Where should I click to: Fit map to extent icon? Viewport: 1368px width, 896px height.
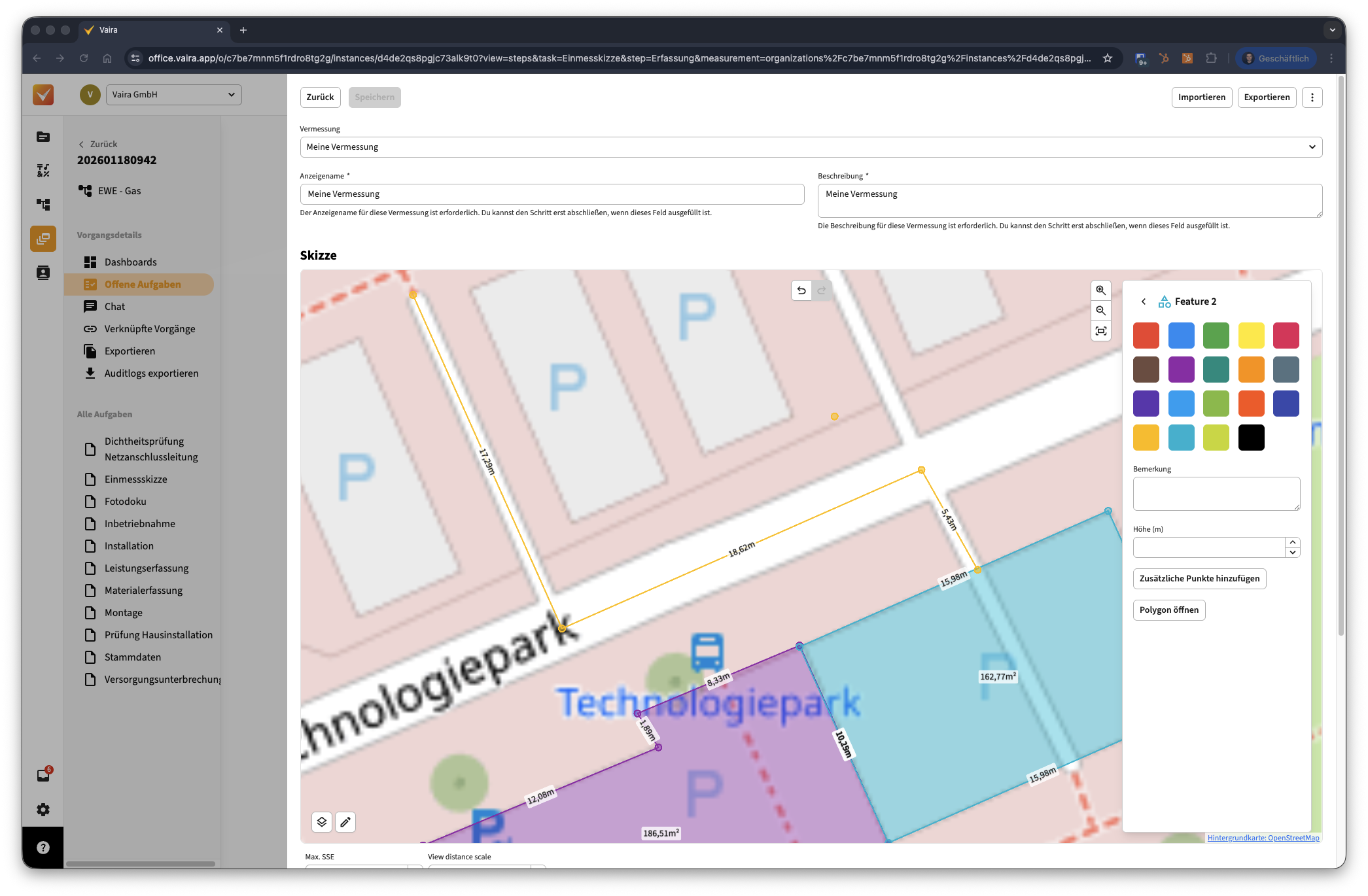1101,331
